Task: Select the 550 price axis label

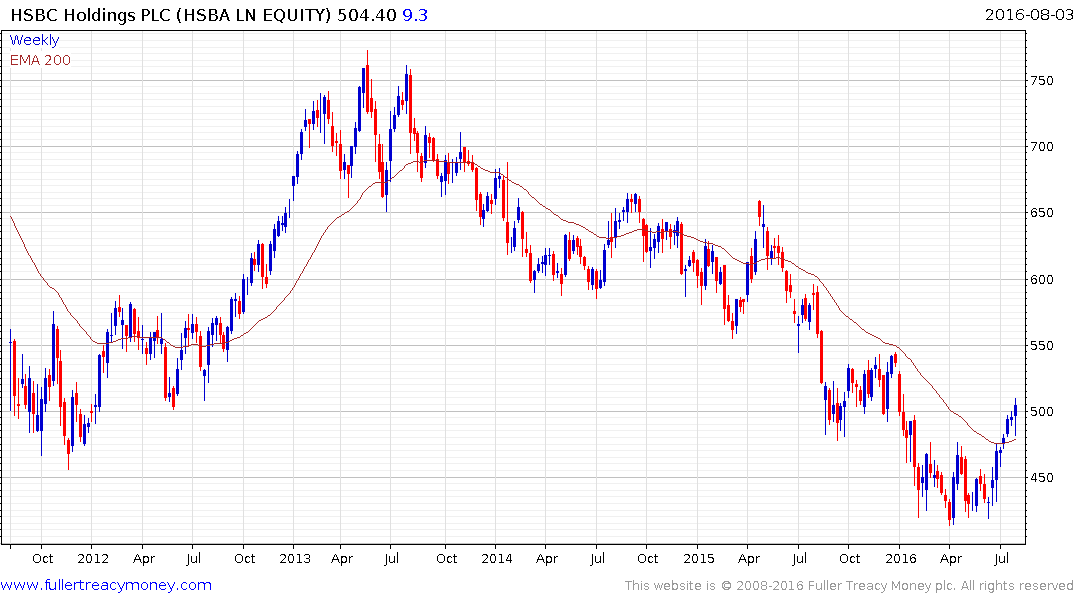Action: [1041, 346]
